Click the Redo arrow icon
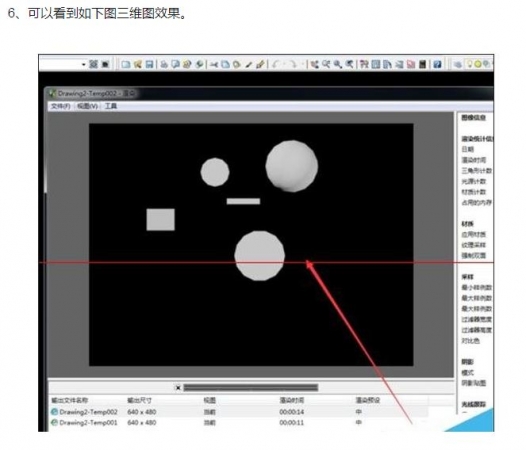Screen dimensions: 526x450 [x=293, y=64]
